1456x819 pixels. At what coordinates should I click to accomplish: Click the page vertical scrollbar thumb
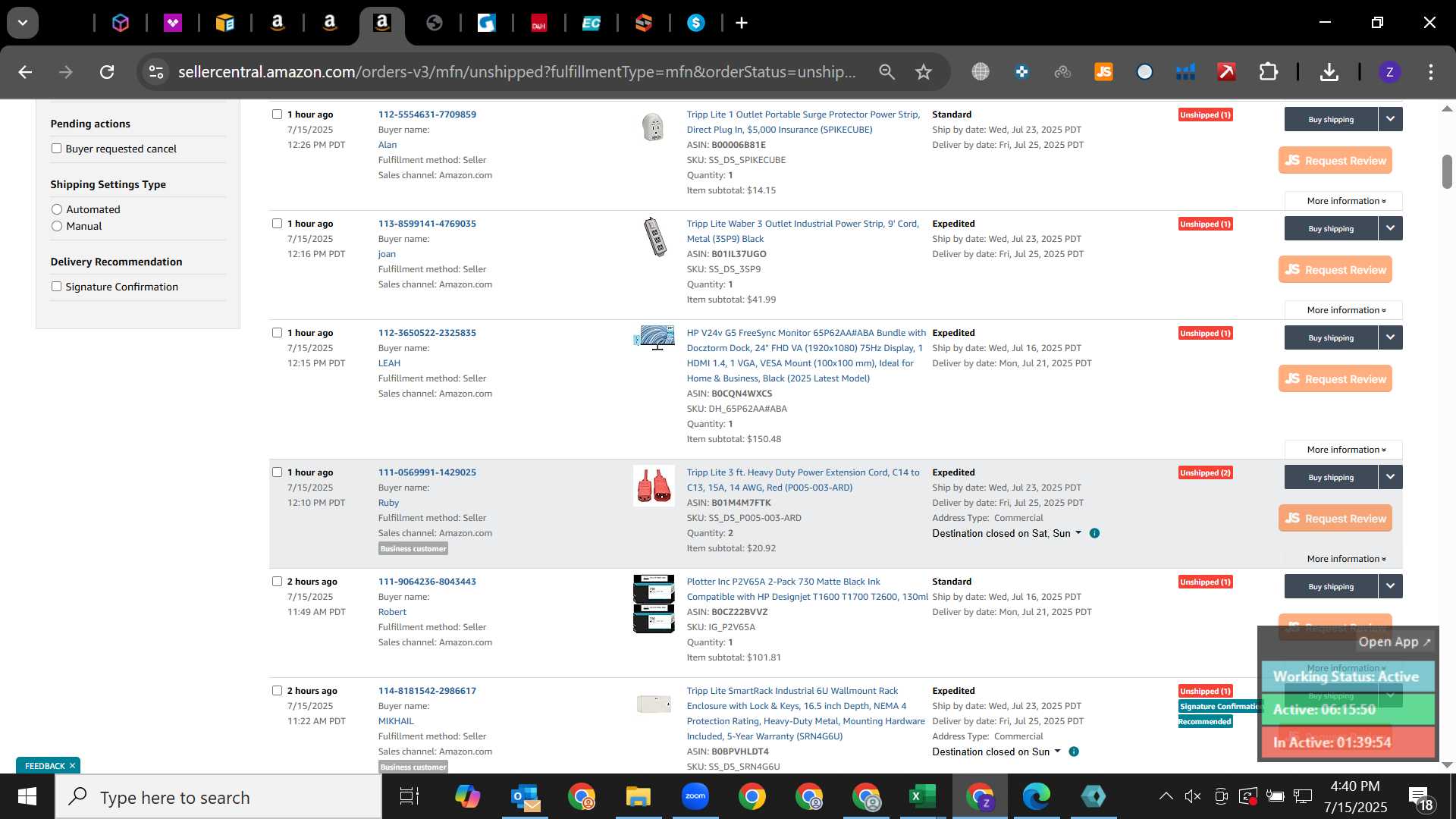[1447, 172]
